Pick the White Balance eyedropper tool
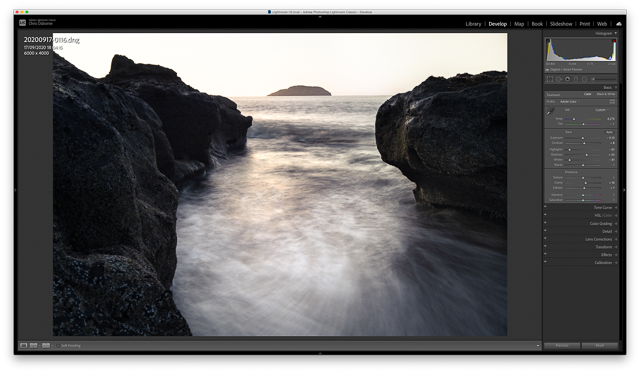Viewport: 640px width, 373px height. (550, 111)
